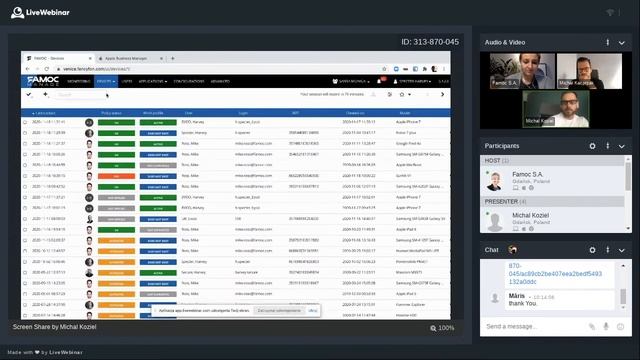Viewport: 640px width, 360px height.
Task: Open Chat panel three-dot menu
Action: pyautogui.click(x=607, y=250)
